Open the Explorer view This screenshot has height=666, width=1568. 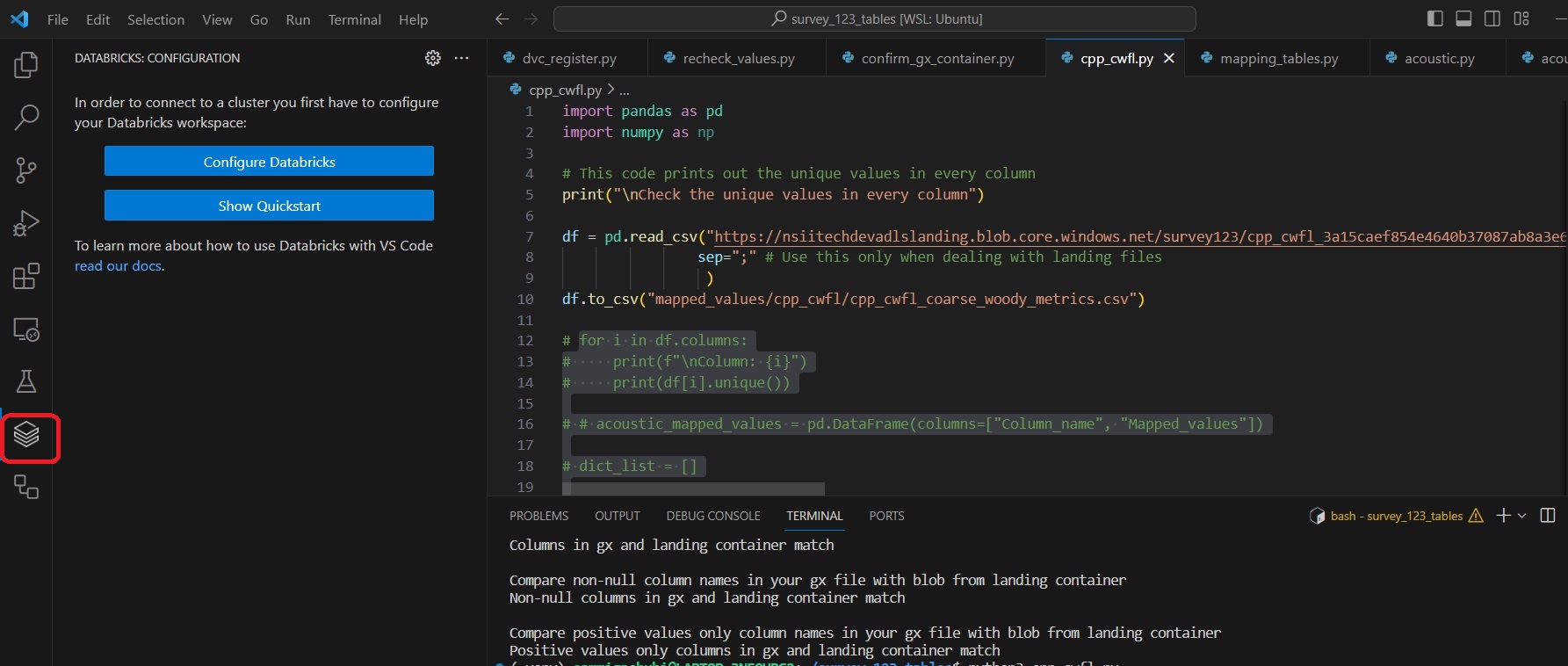point(26,64)
